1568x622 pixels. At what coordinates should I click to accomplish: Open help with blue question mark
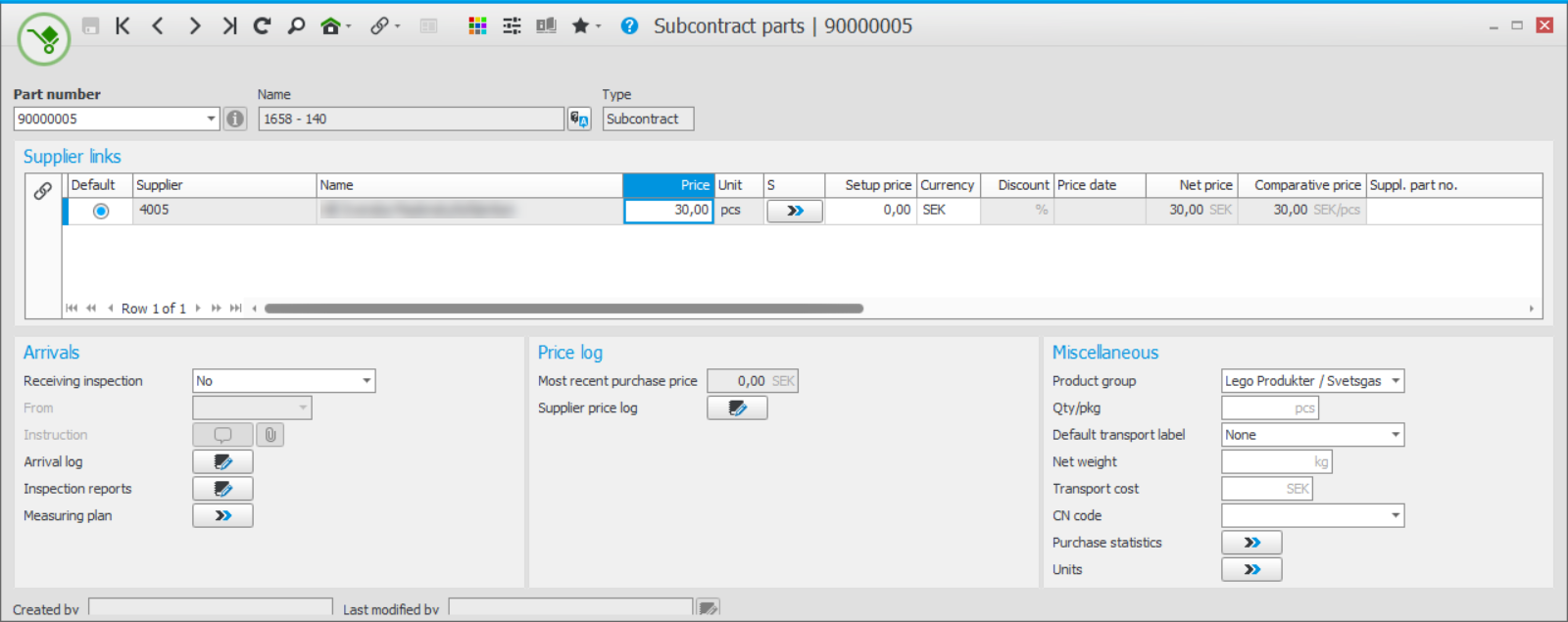click(629, 26)
